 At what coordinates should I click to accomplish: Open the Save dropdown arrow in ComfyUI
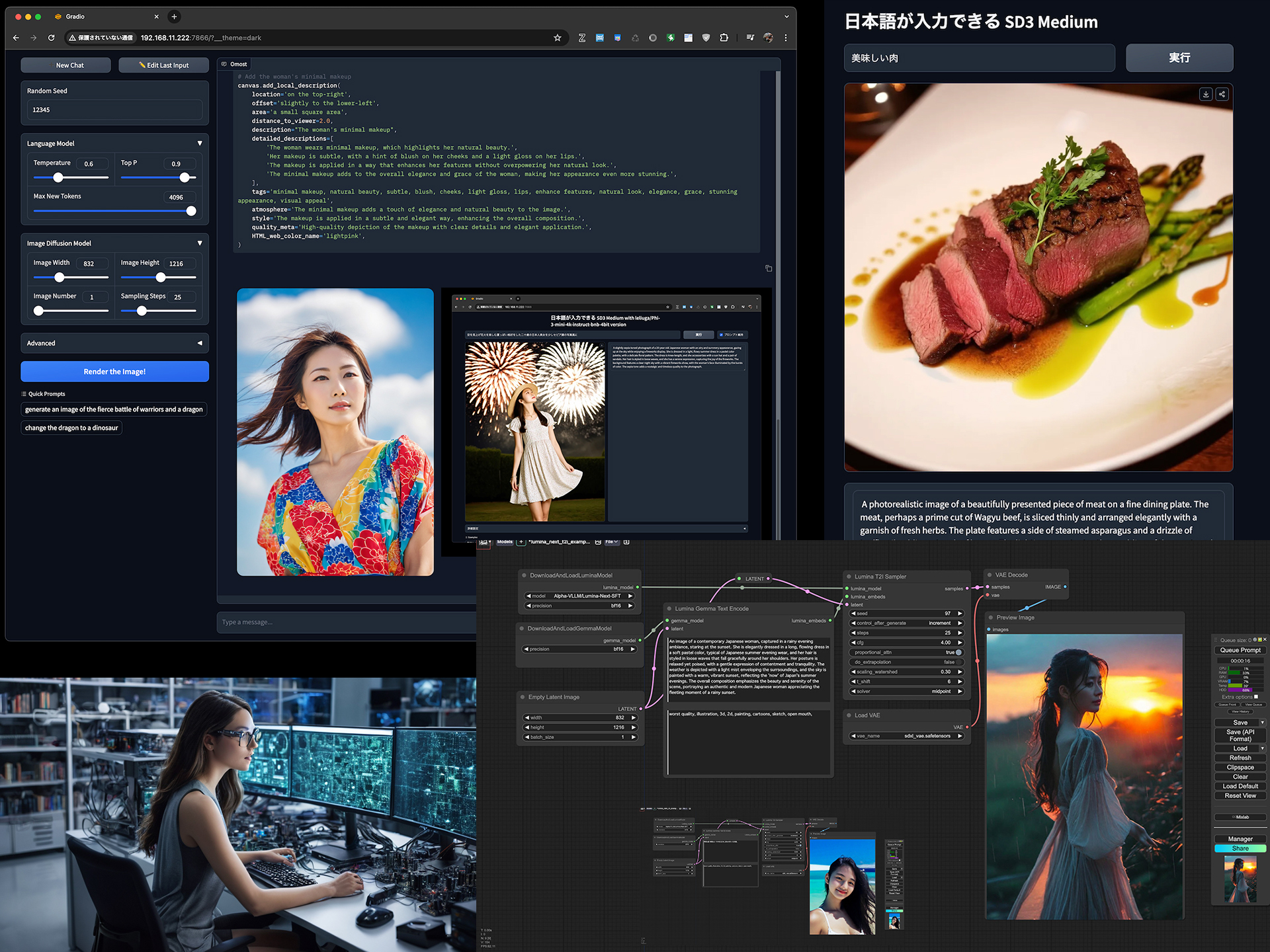[1263, 723]
